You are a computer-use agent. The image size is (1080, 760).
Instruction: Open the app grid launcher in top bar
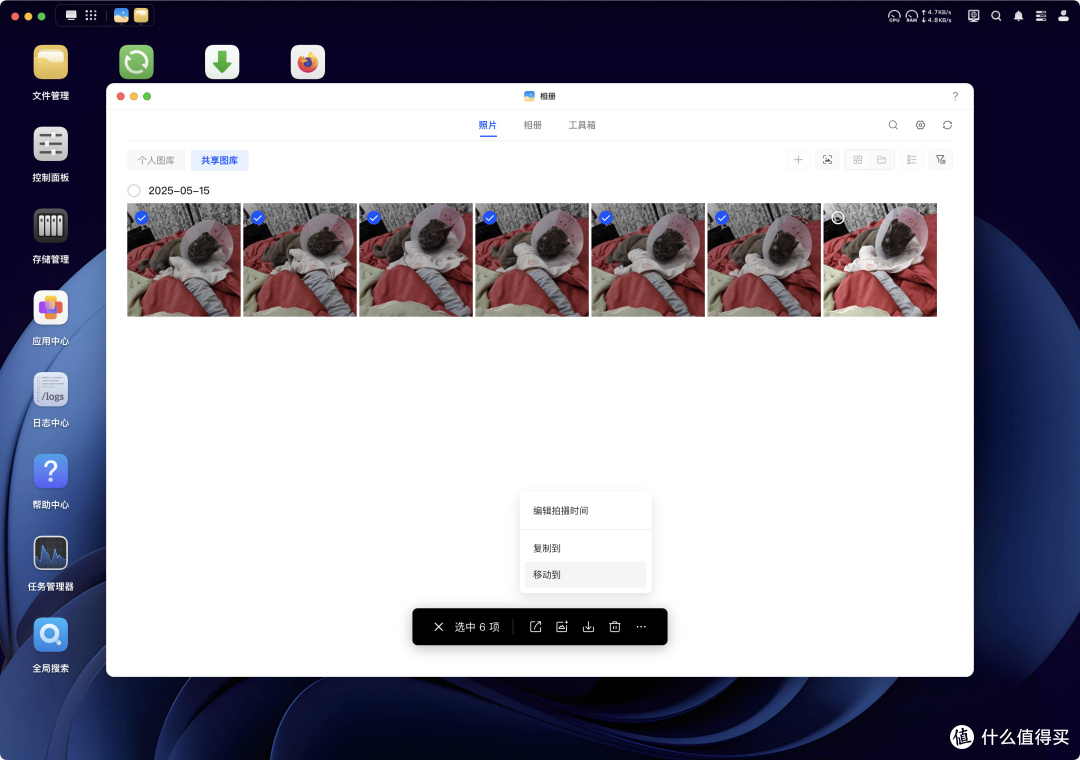click(91, 15)
